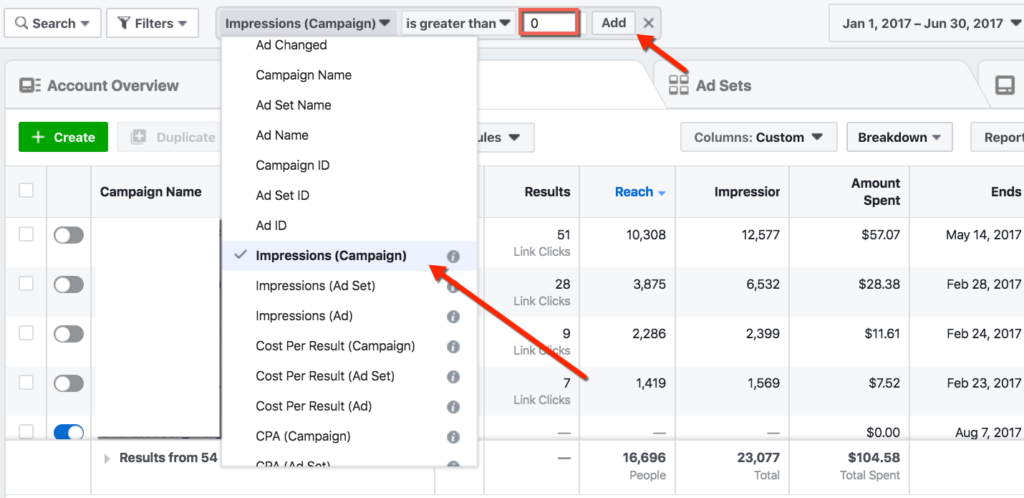Open the 'is greater than' operator dropdown
The width and height of the screenshot is (1024, 498).
(459, 23)
